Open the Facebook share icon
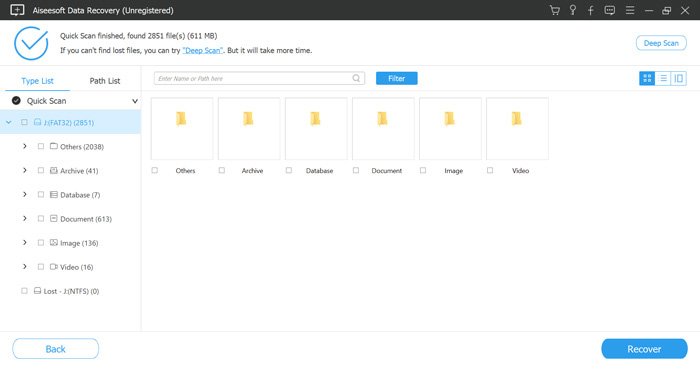This screenshot has width=700, height=372. point(591,10)
